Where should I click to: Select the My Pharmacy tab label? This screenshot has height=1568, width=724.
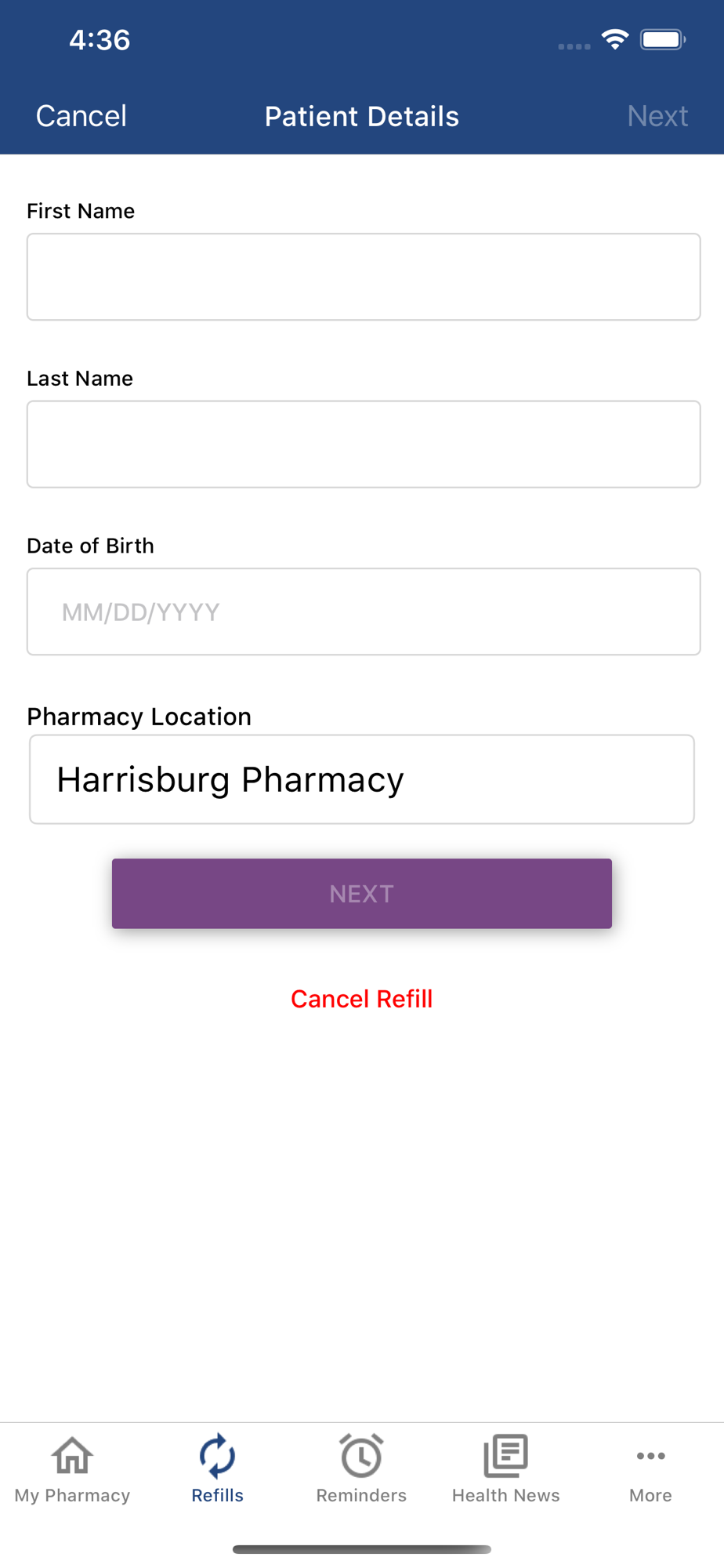72,1495
